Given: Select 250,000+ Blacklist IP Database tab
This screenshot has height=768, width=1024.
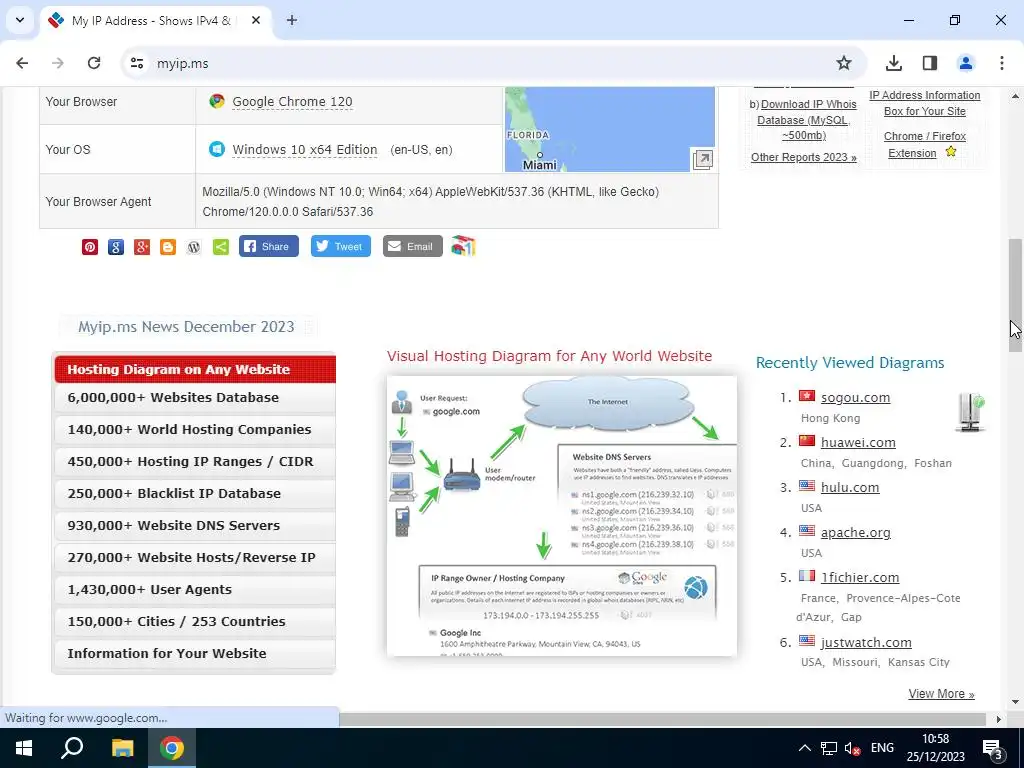Looking at the screenshot, I should coord(195,494).
